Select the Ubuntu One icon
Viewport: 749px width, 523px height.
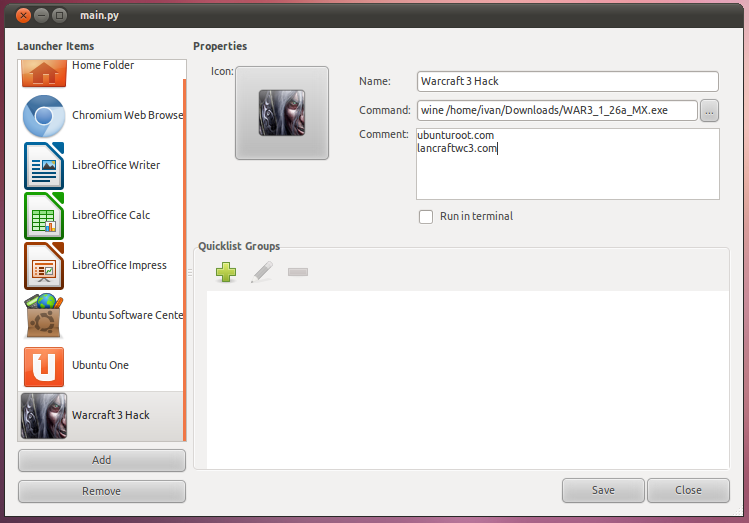44,366
